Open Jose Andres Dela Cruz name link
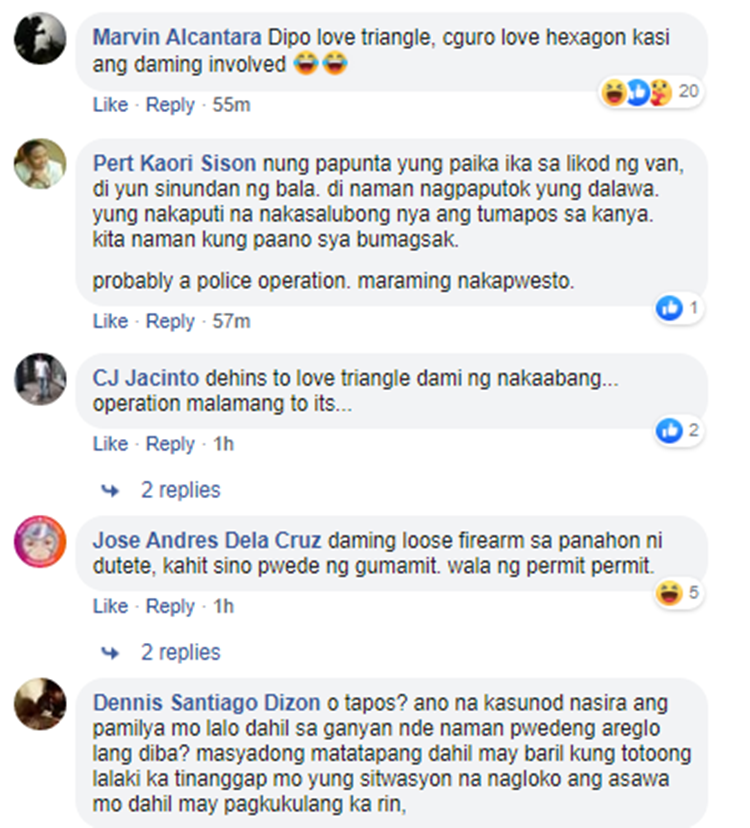This screenshot has height=828, width=750. (207, 540)
